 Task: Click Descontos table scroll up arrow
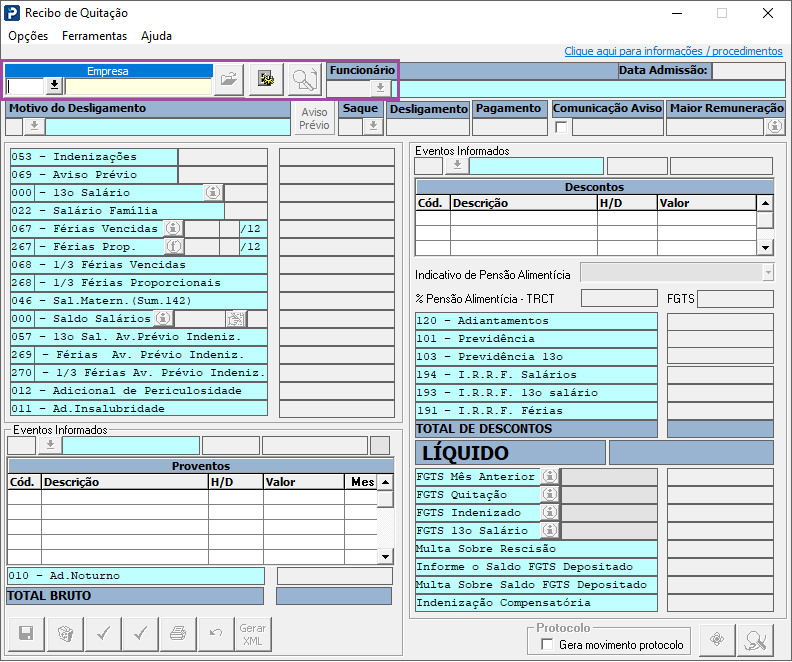765,203
